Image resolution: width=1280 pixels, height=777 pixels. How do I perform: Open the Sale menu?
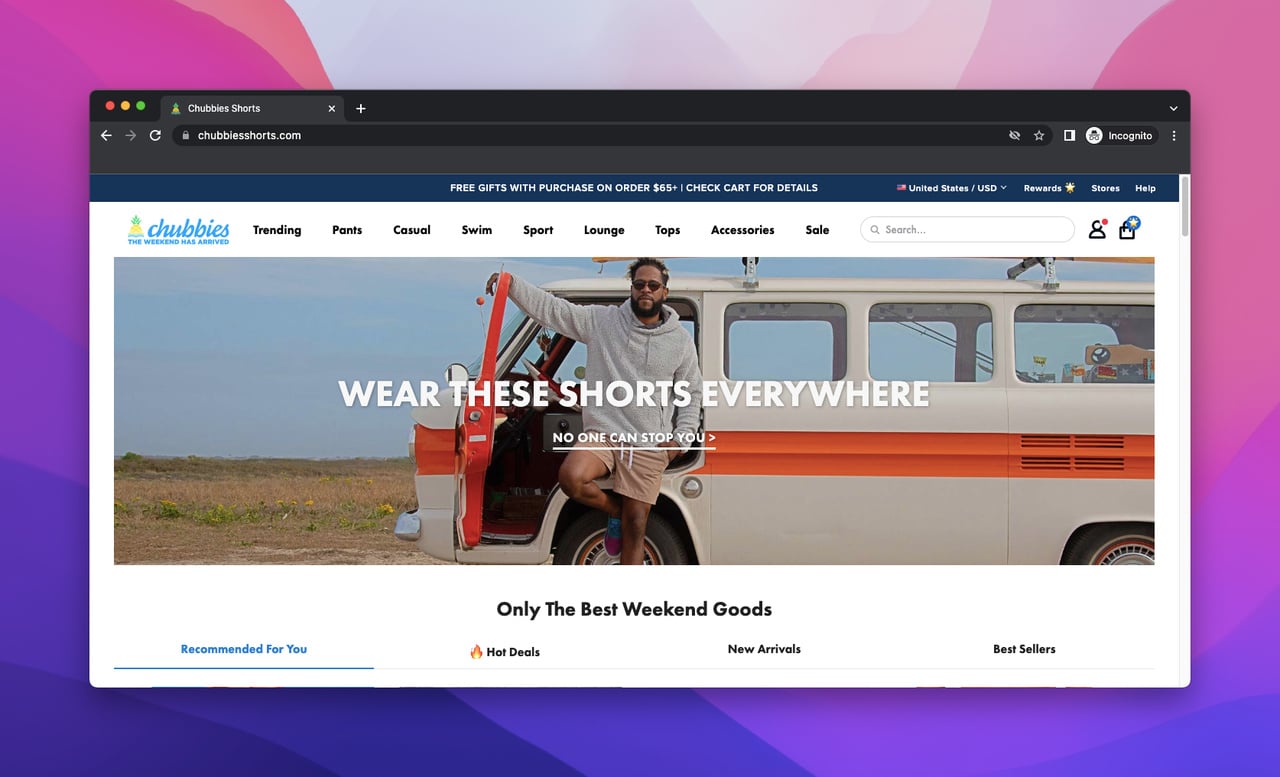[x=817, y=230]
